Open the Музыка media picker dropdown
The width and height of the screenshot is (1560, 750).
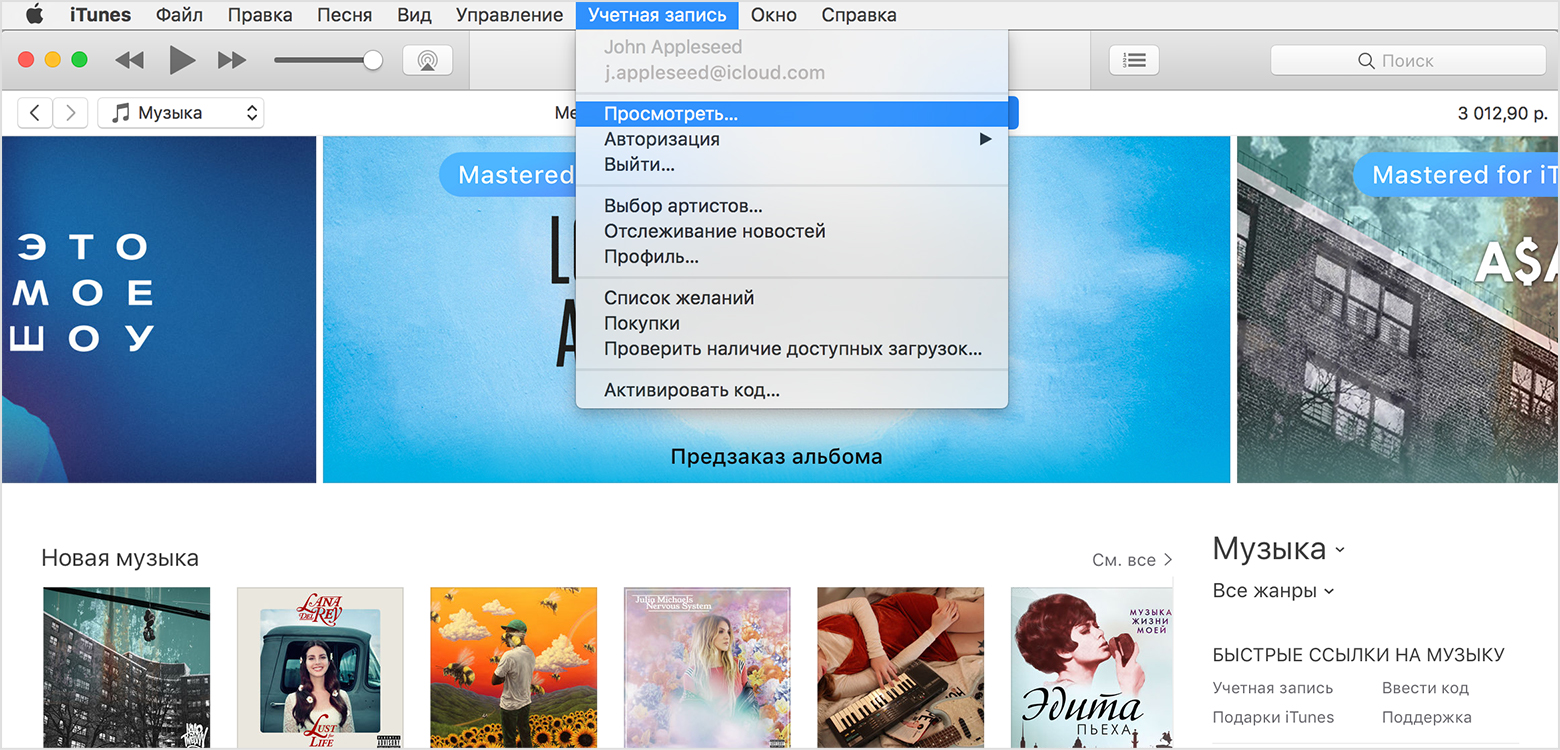181,113
